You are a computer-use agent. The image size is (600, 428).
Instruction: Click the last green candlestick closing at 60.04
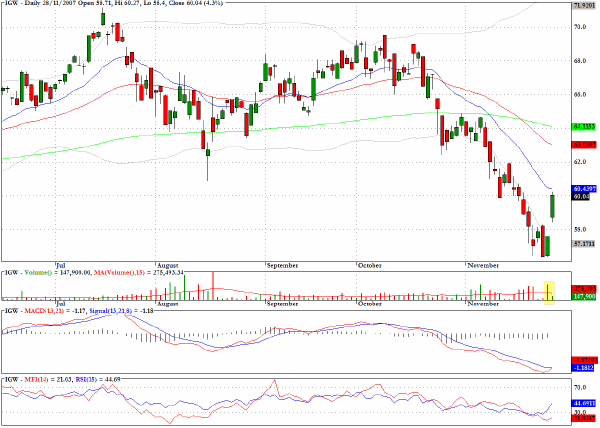553,207
